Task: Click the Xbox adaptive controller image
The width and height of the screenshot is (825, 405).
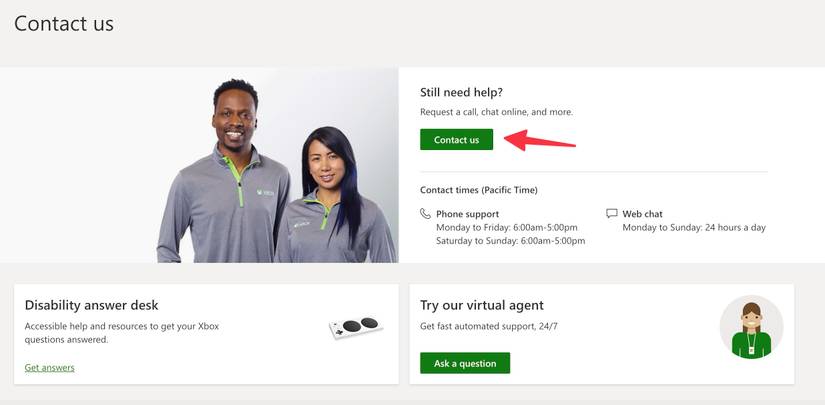Action: (355, 327)
